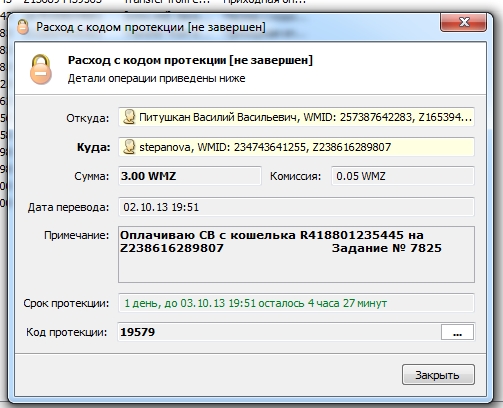Screen dimensions: 503x408
Task: Click the Сумма field showing 3.00 WMZ
Action: pos(190,176)
